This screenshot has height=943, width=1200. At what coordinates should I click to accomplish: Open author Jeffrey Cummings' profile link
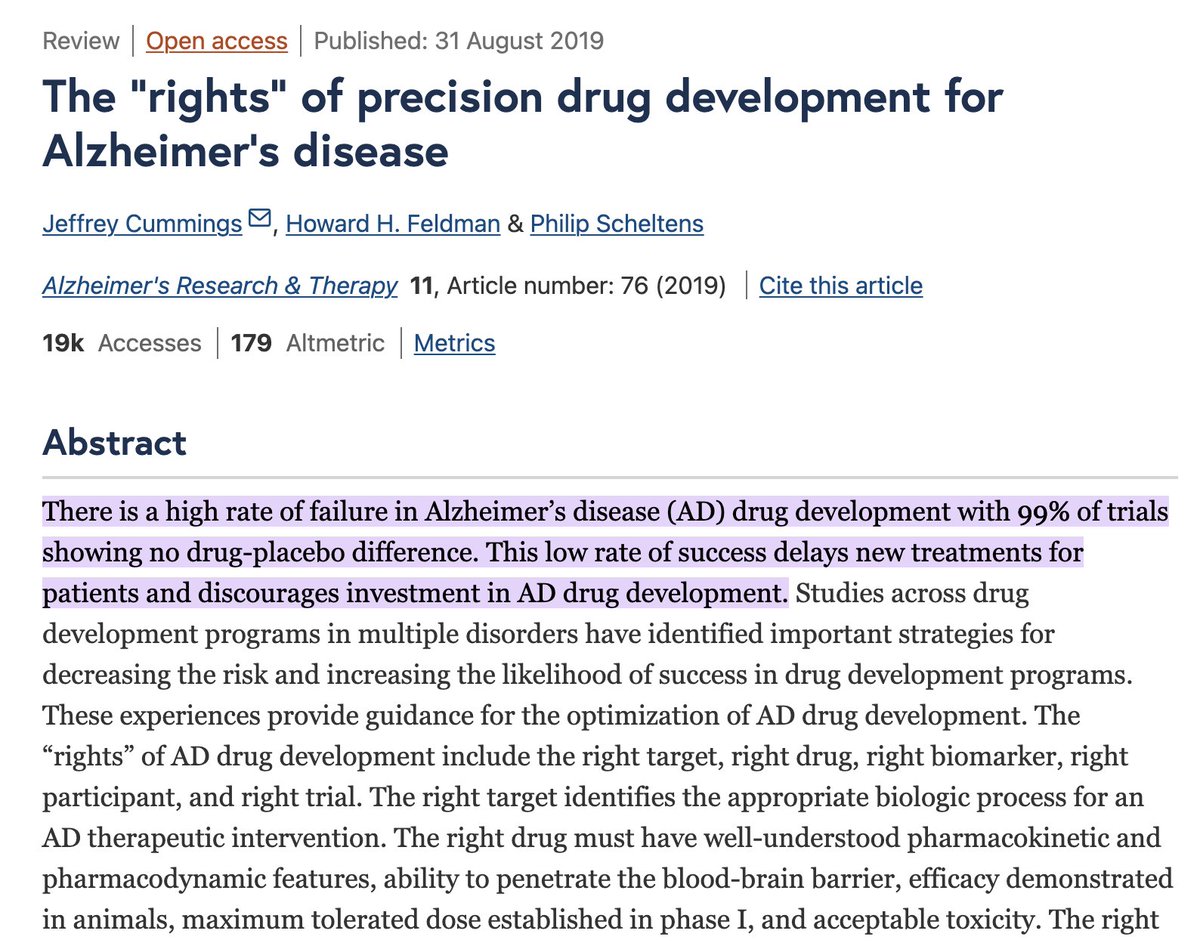(142, 223)
